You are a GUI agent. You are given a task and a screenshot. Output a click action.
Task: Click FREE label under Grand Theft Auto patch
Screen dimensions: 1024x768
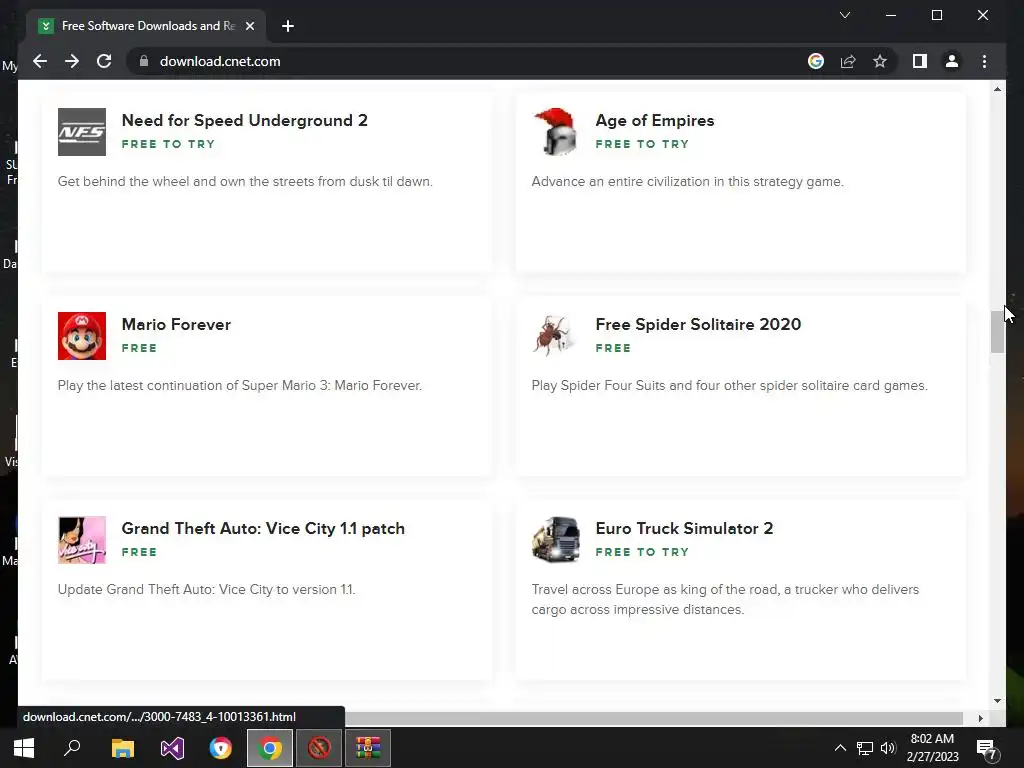pos(139,552)
